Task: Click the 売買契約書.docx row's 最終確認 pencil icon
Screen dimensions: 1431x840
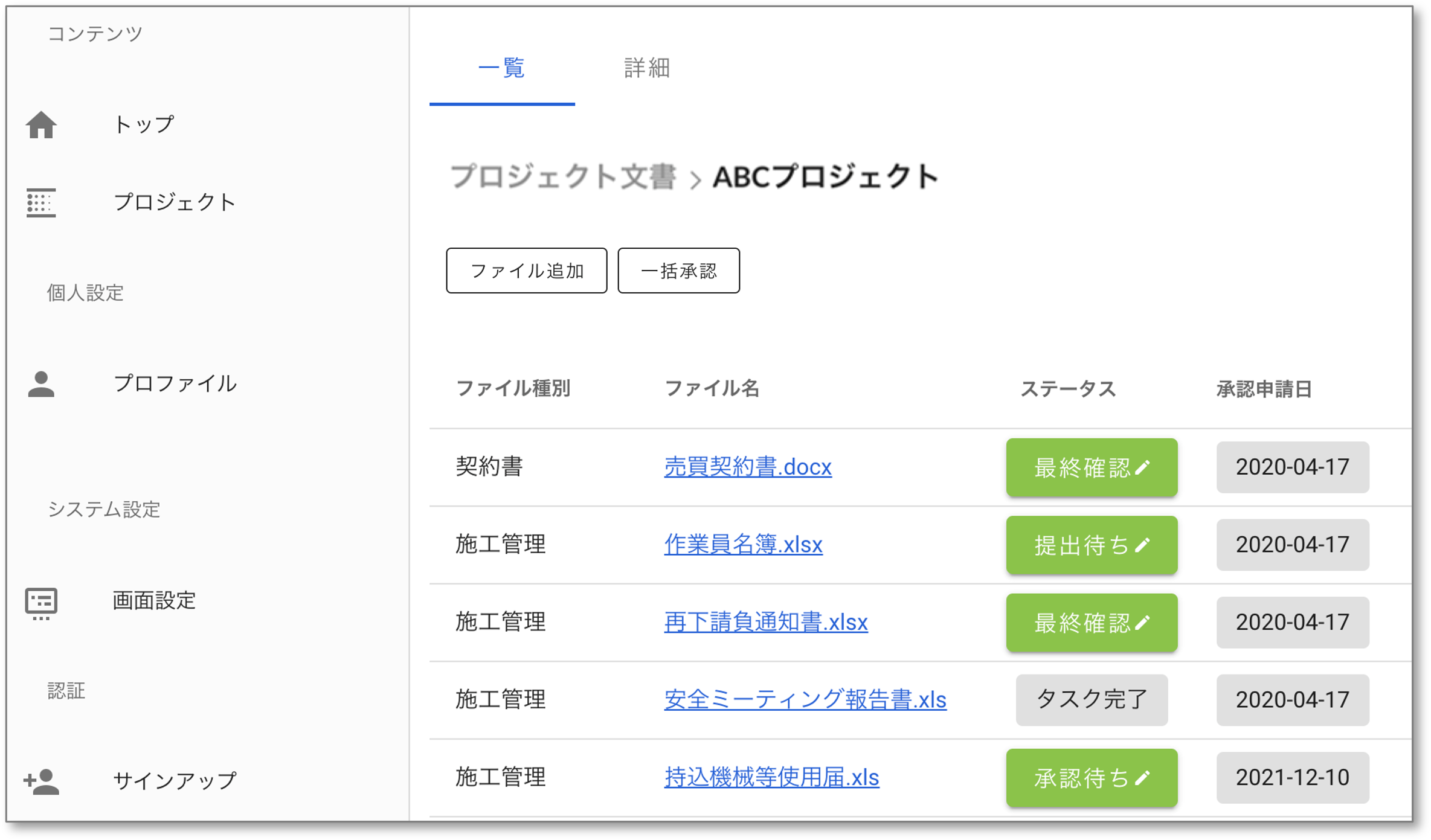Action: [1142, 467]
